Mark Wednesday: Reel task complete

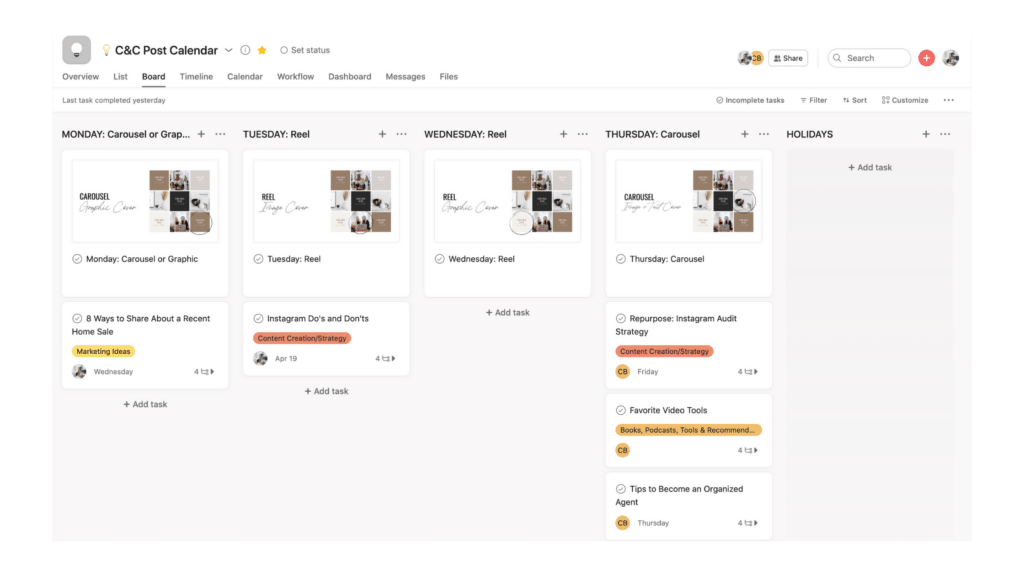point(440,259)
